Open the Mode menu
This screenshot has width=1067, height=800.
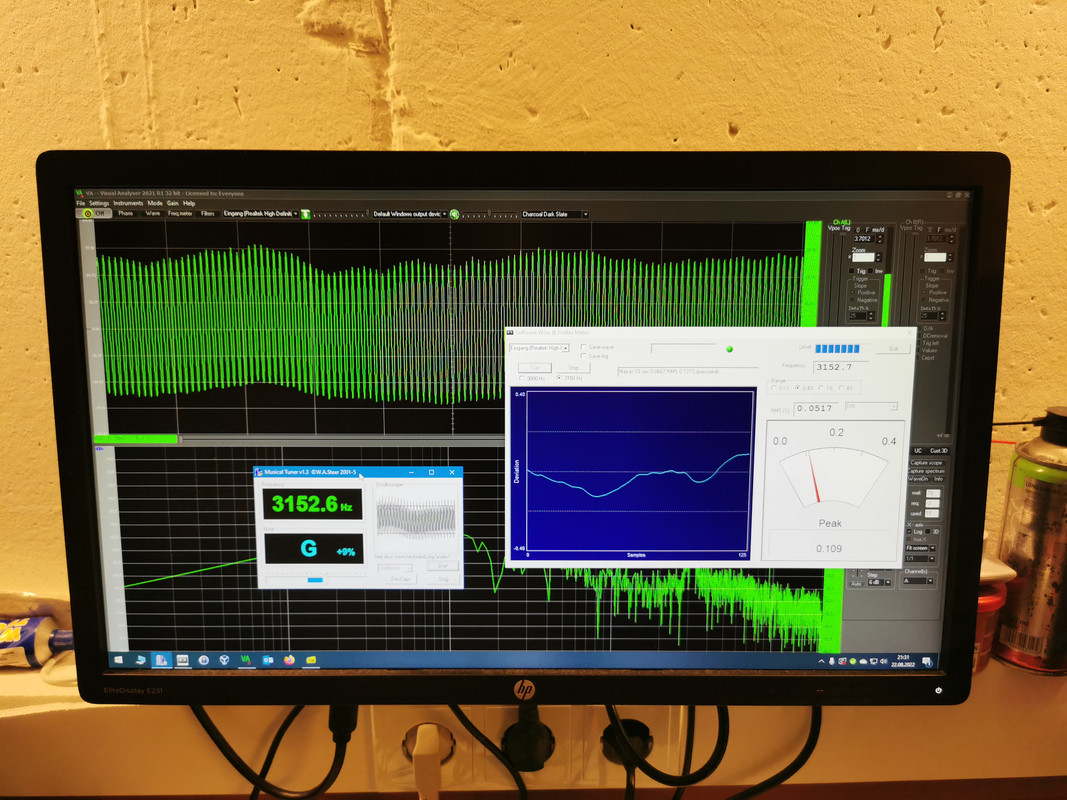155,203
